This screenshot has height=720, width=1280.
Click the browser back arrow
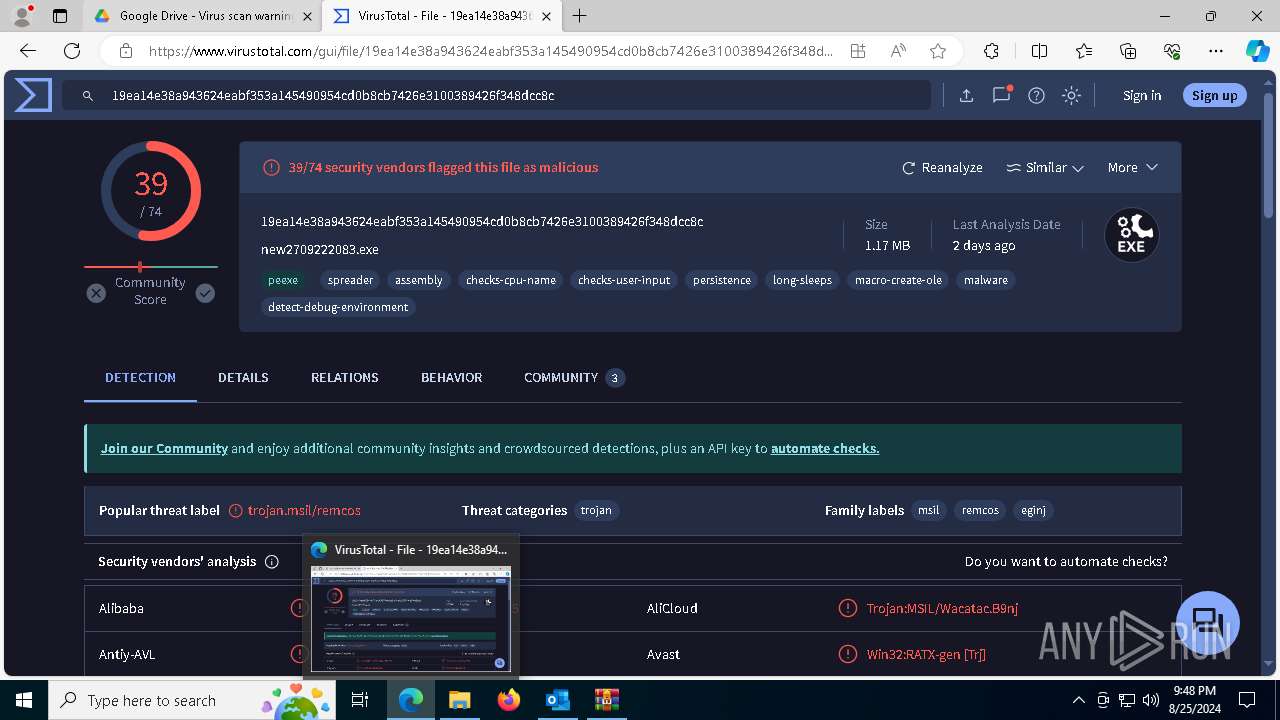click(x=28, y=51)
